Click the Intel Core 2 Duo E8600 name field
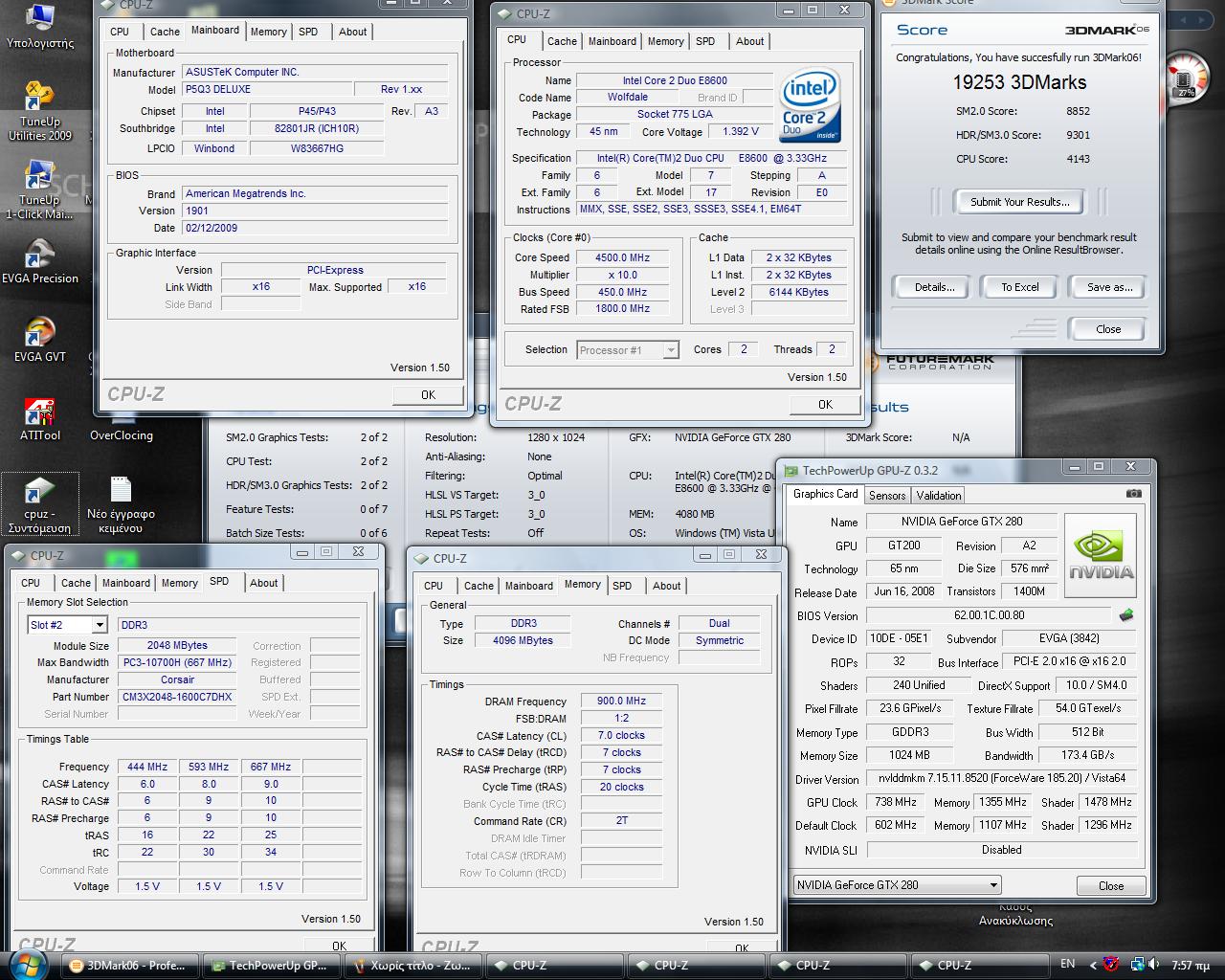This screenshot has height=980, width=1225. click(674, 80)
